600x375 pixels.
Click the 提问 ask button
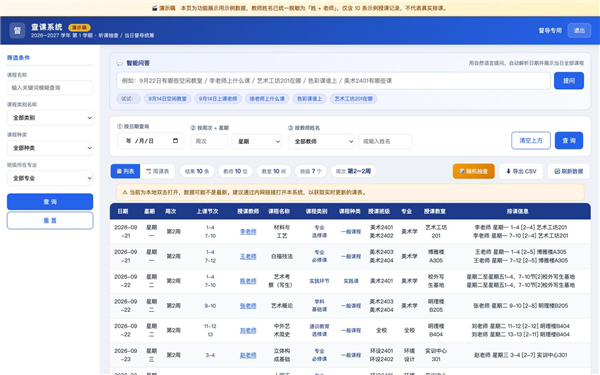569,81
